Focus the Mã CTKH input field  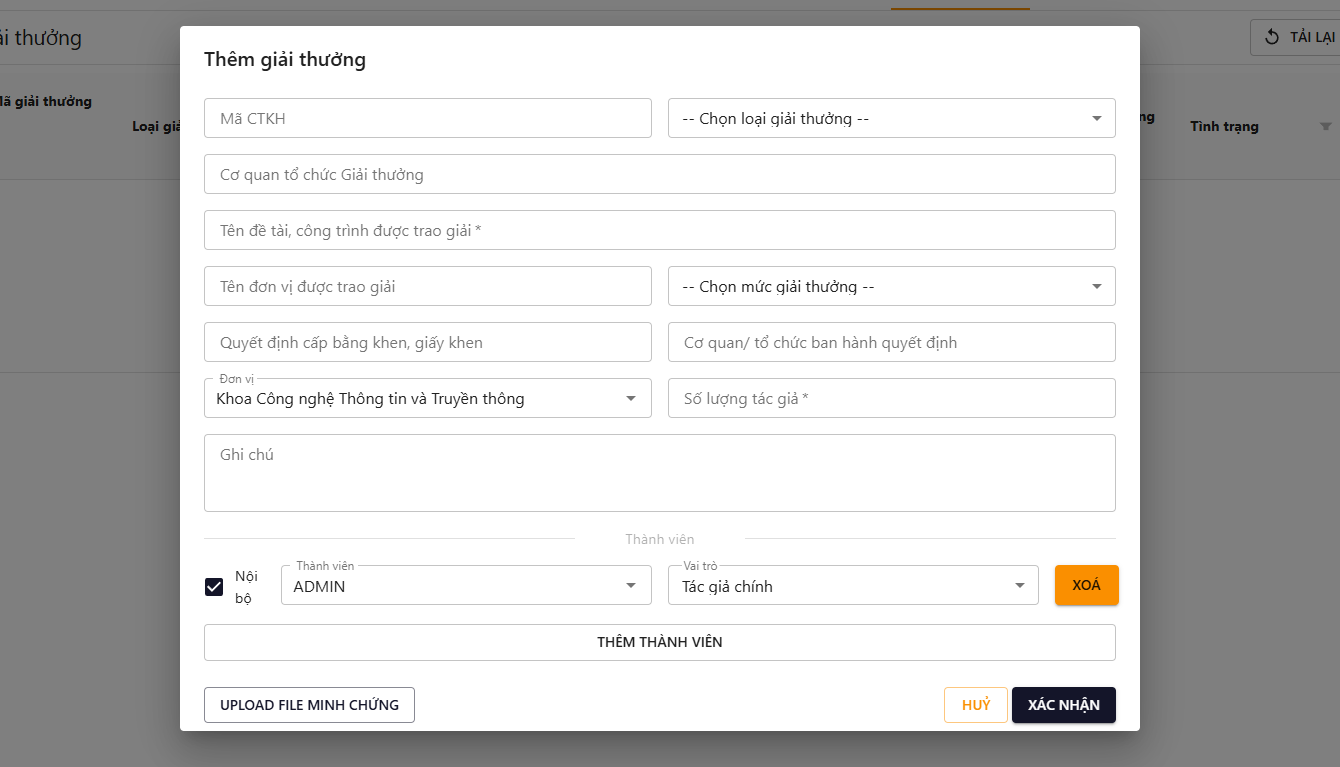click(427, 118)
